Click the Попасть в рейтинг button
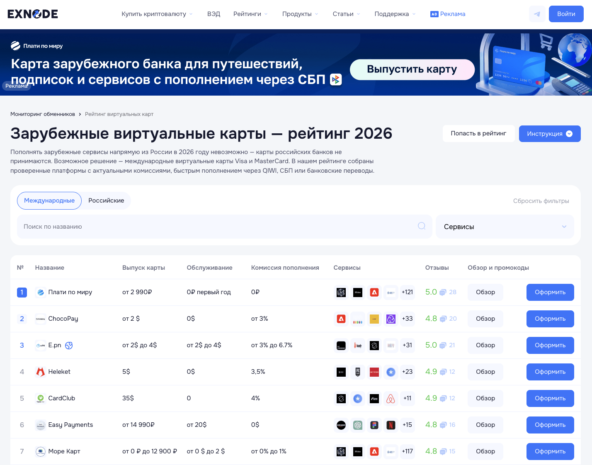Image resolution: width=592 pixels, height=465 pixels. (x=478, y=134)
